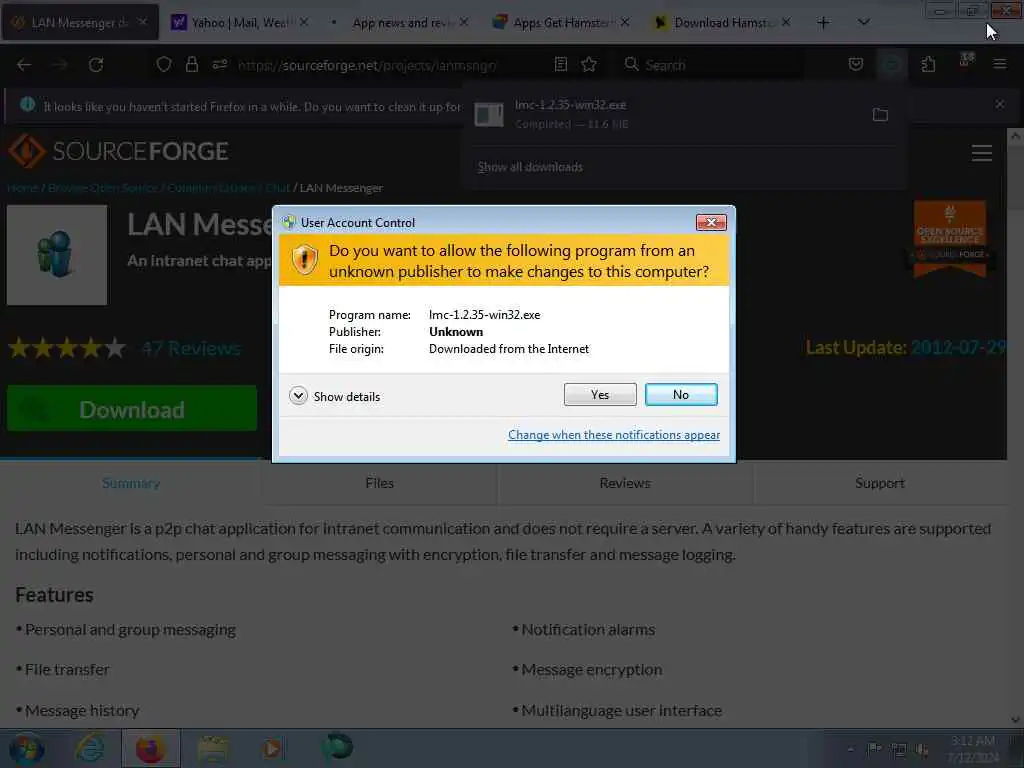Click the green swirl taskbar icon

click(x=337, y=747)
